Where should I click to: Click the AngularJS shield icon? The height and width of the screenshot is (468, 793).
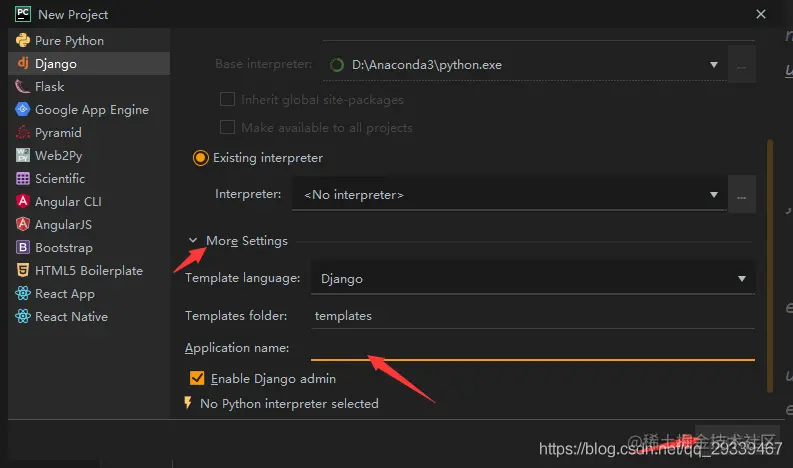coord(23,224)
